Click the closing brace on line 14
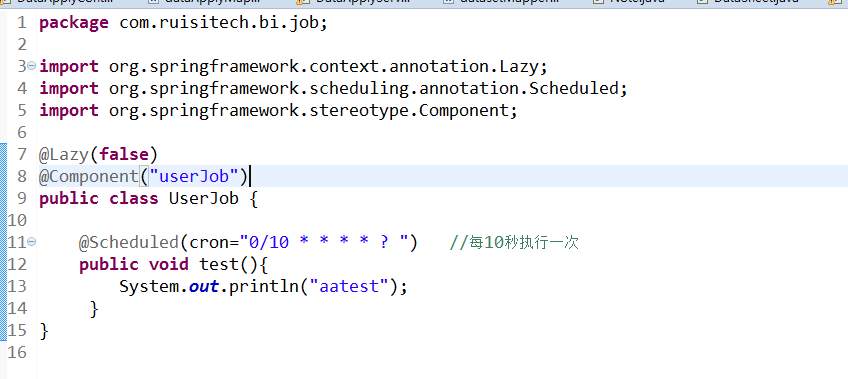This screenshot has width=848, height=379. (94, 309)
